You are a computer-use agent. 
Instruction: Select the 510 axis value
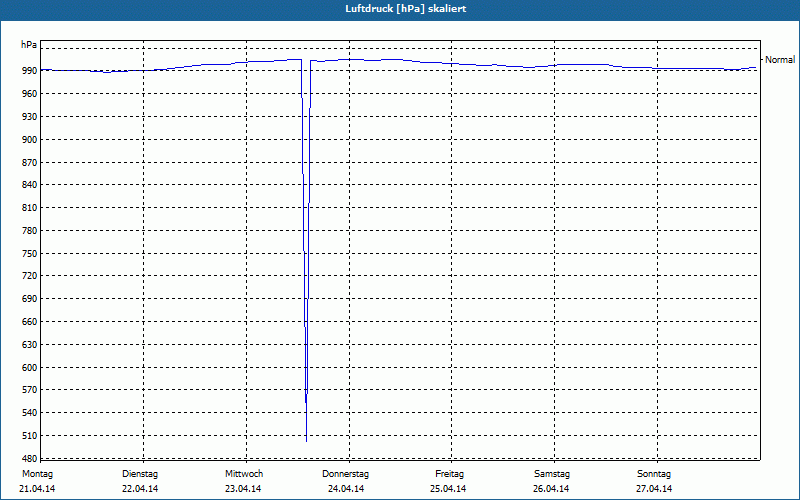click(x=29, y=436)
